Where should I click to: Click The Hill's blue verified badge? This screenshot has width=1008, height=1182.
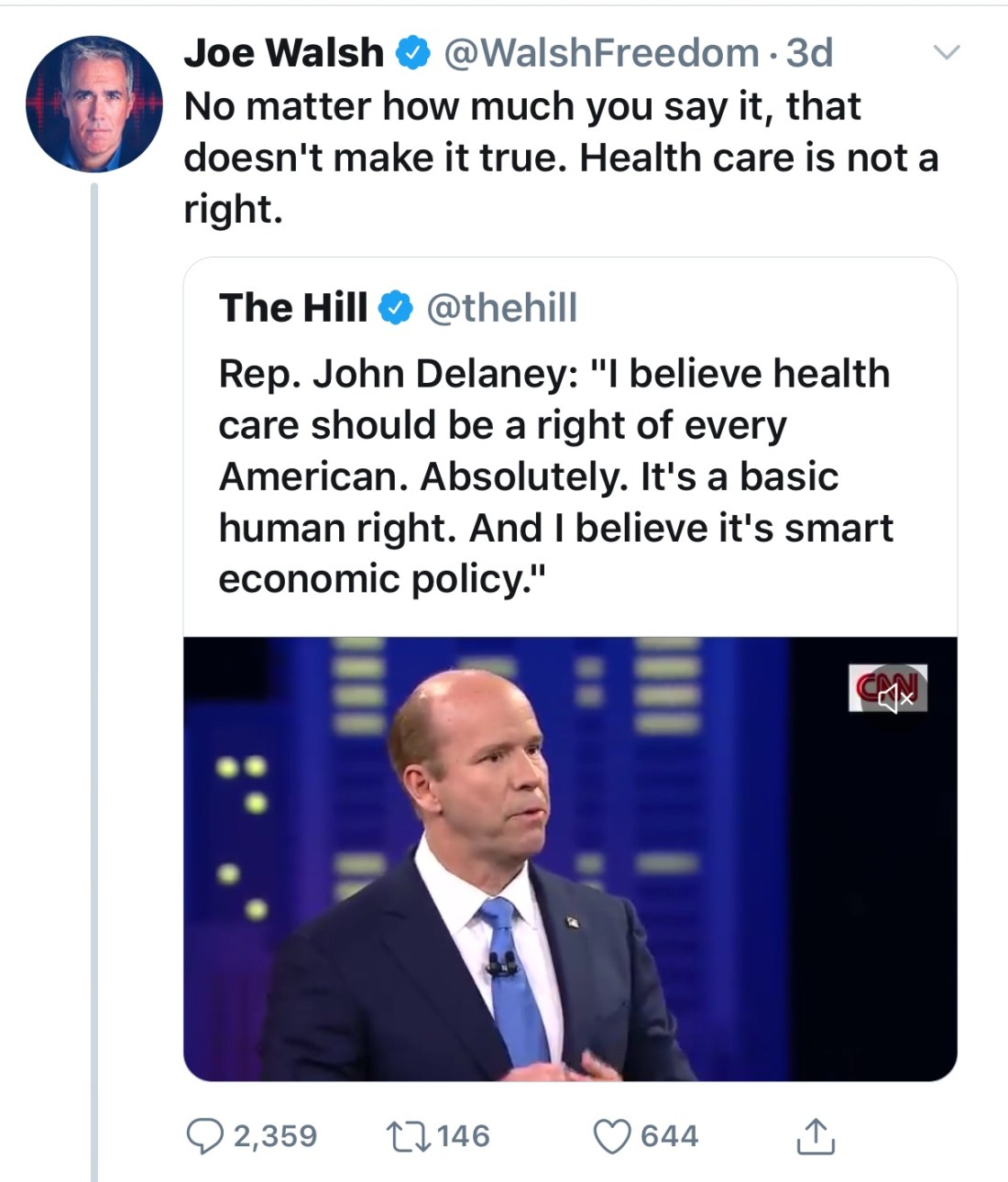(396, 309)
